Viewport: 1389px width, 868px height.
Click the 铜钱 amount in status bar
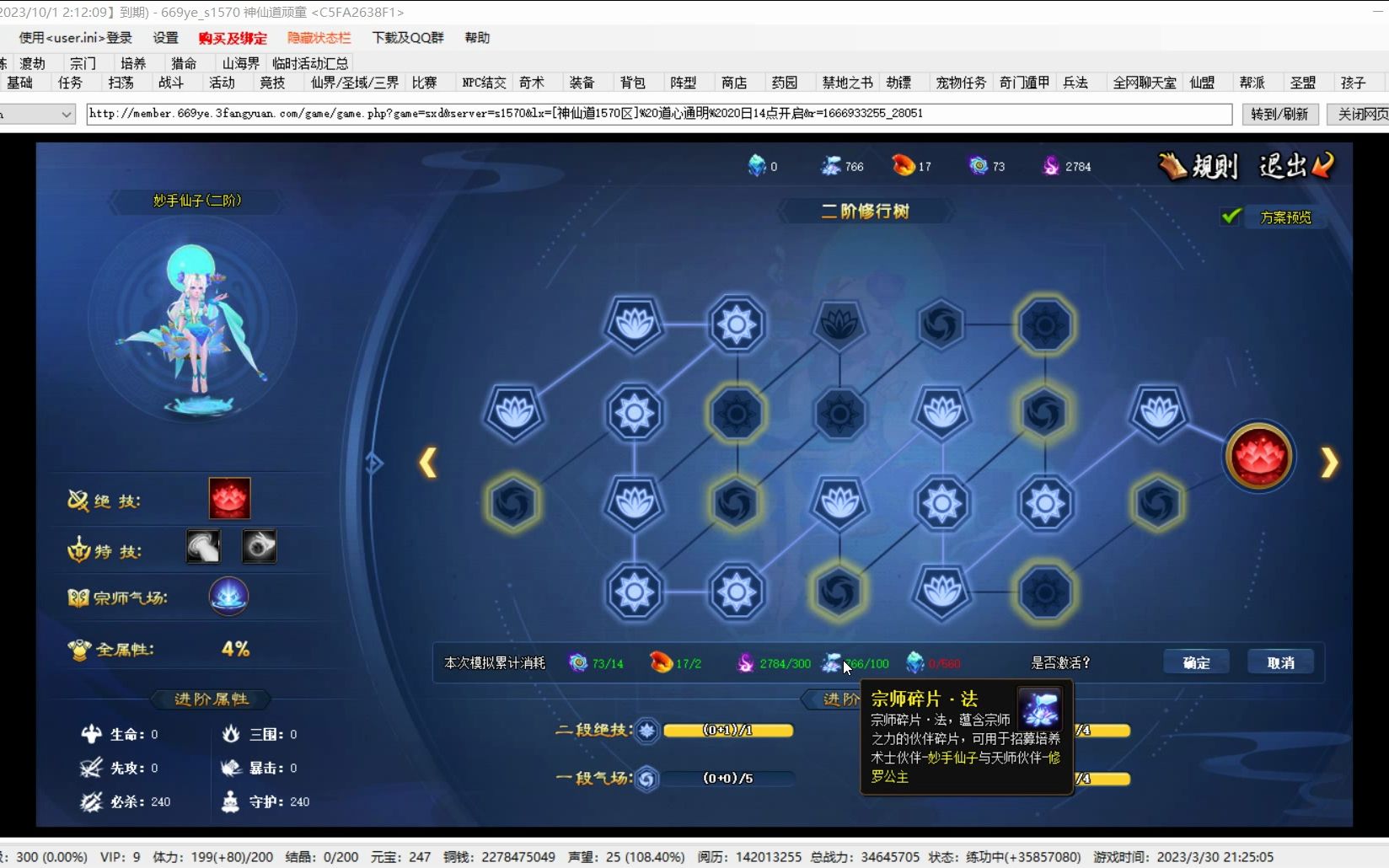click(518, 857)
